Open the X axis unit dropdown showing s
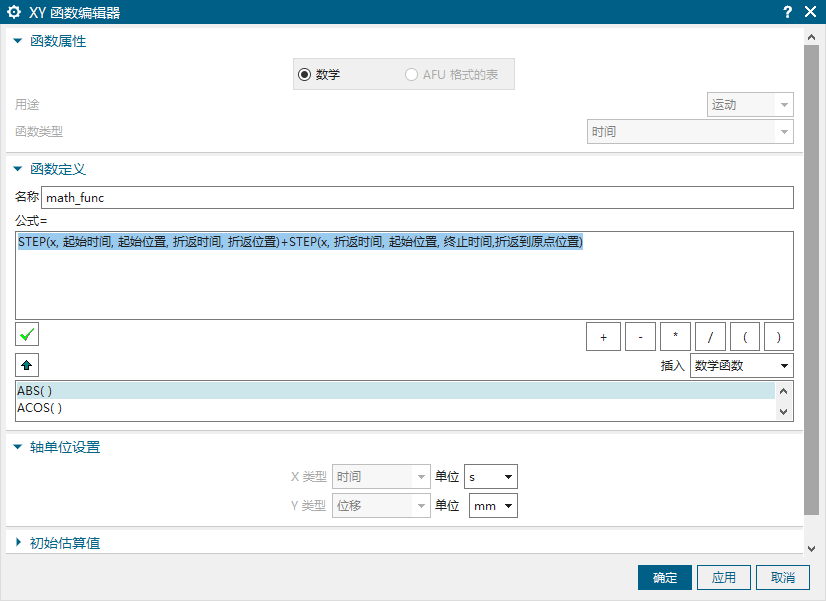This screenshot has height=601, width=826. (x=492, y=477)
